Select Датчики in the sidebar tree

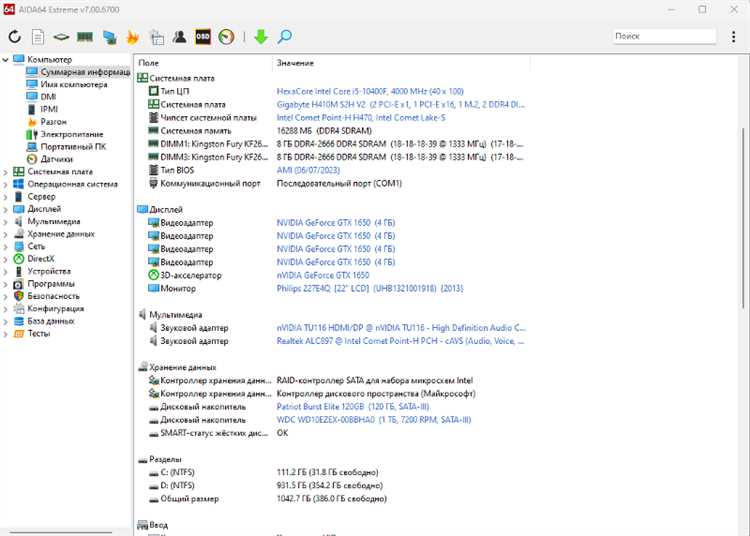[x=56, y=159]
